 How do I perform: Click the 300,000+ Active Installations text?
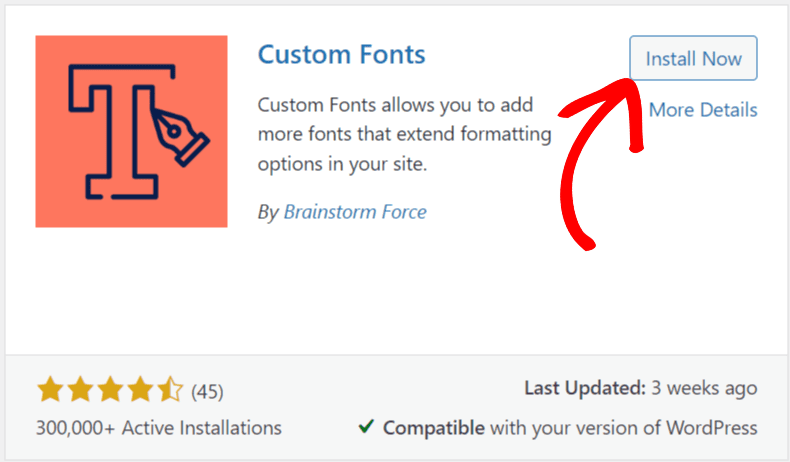click(x=159, y=428)
